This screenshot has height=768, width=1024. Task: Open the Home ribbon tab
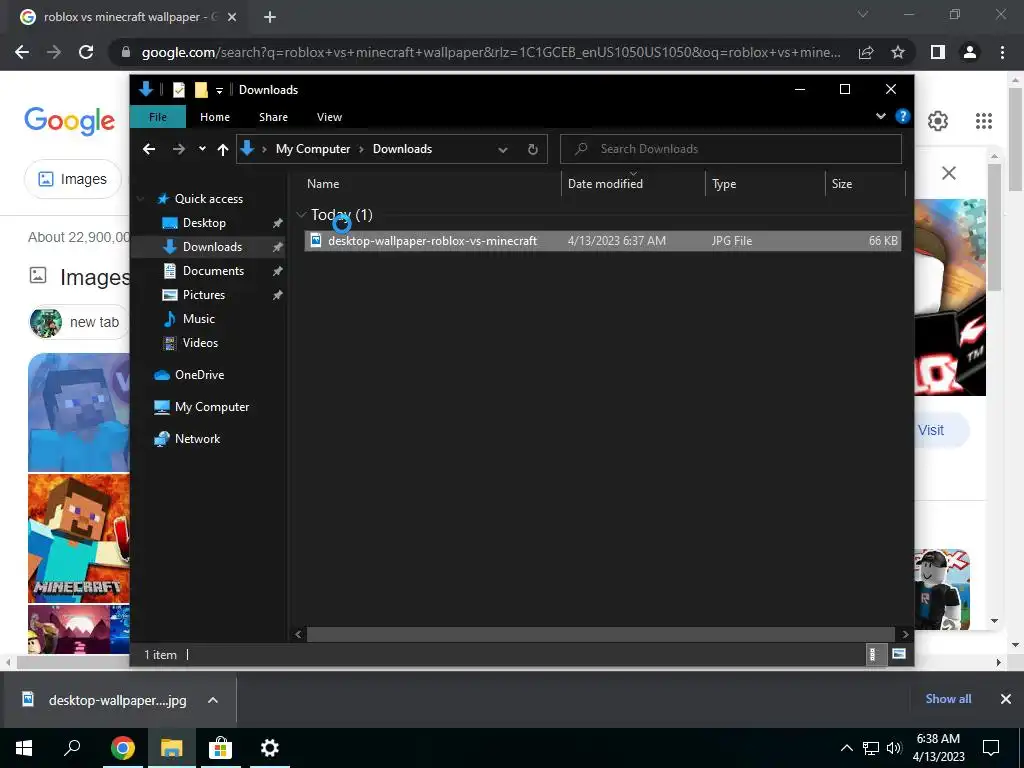pos(215,117)
